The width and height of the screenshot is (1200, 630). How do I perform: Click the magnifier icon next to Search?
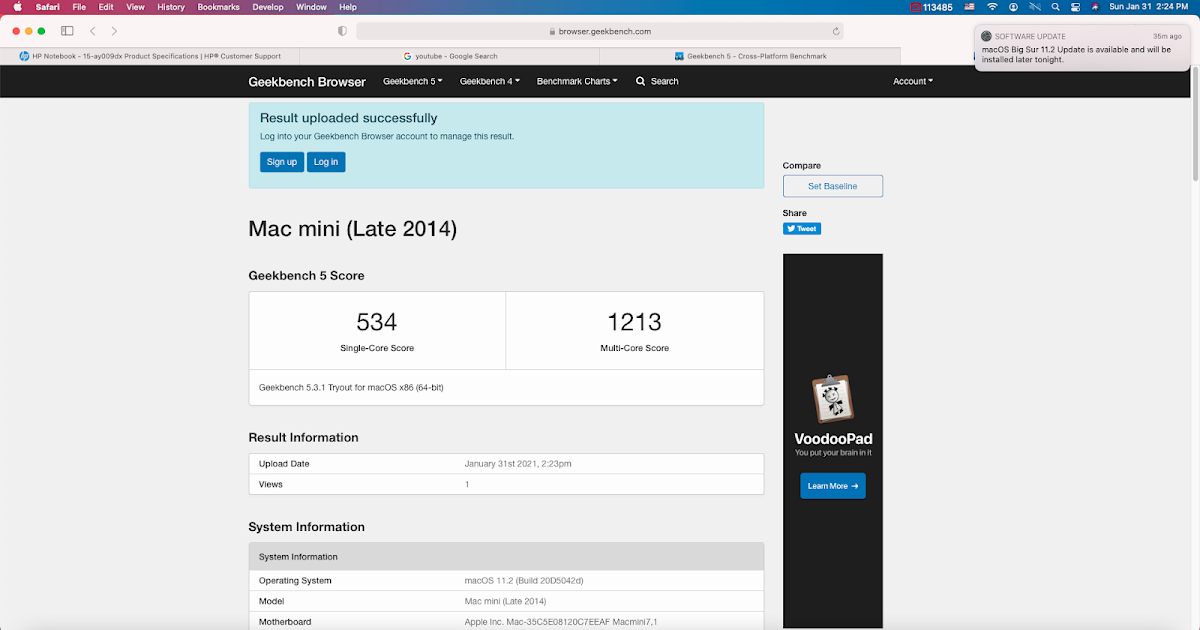click(640, 81)
